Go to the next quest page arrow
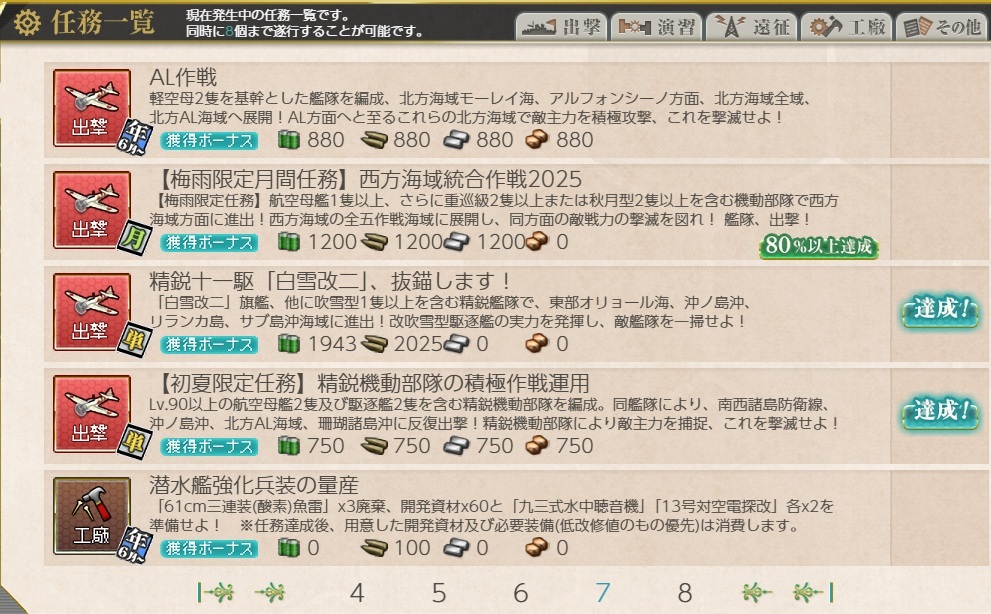991x614 pixels. 757,593
